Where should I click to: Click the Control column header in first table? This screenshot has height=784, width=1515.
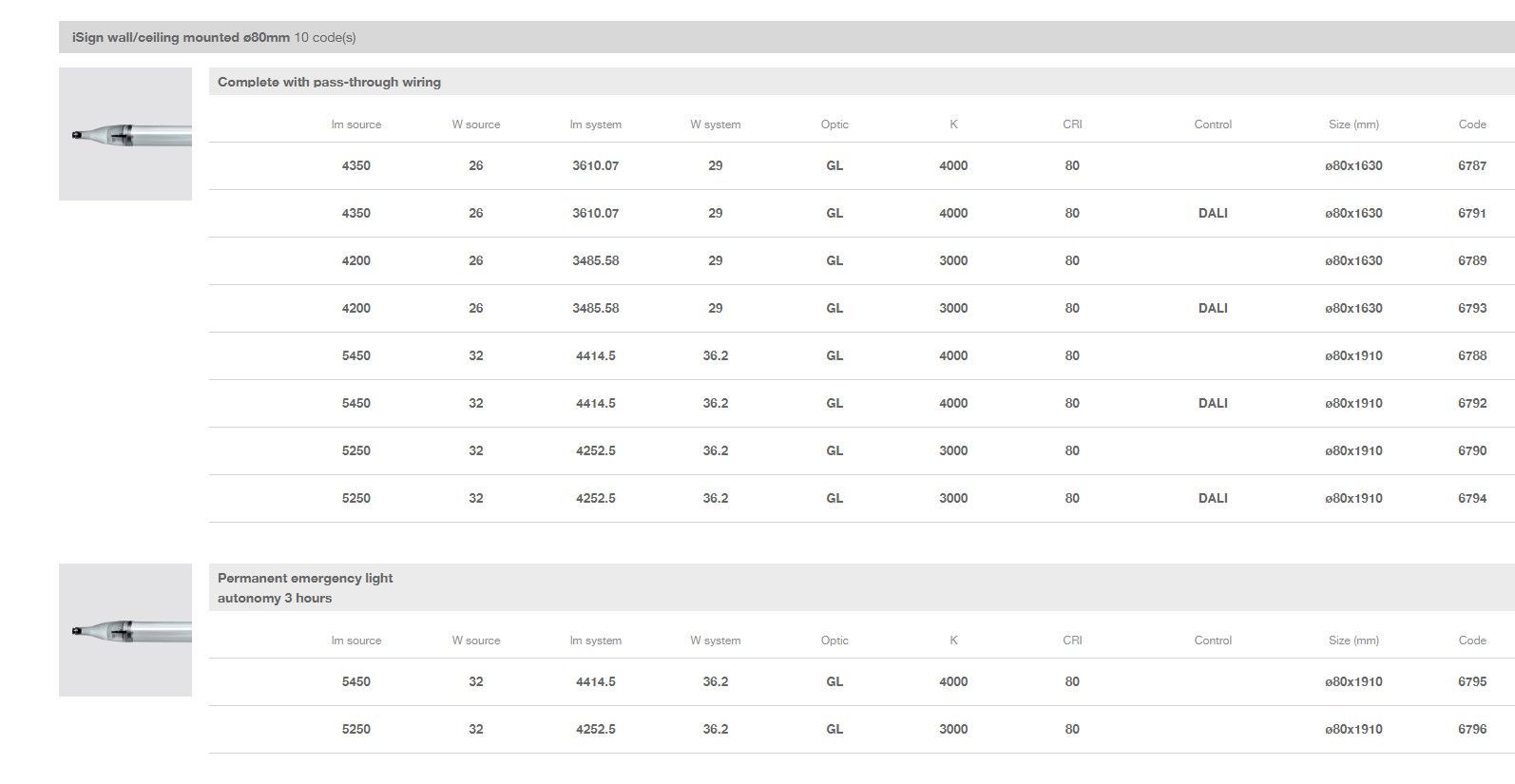coord(1212,124)
